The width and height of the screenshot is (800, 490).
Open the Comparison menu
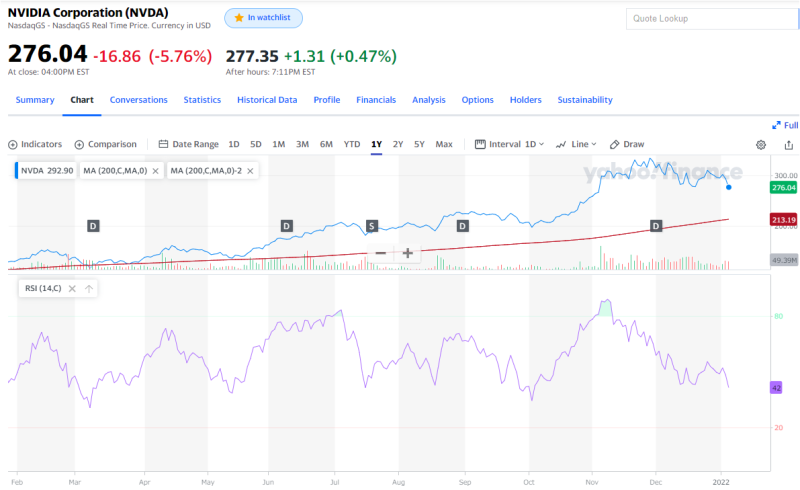click(x=106, y=144)
